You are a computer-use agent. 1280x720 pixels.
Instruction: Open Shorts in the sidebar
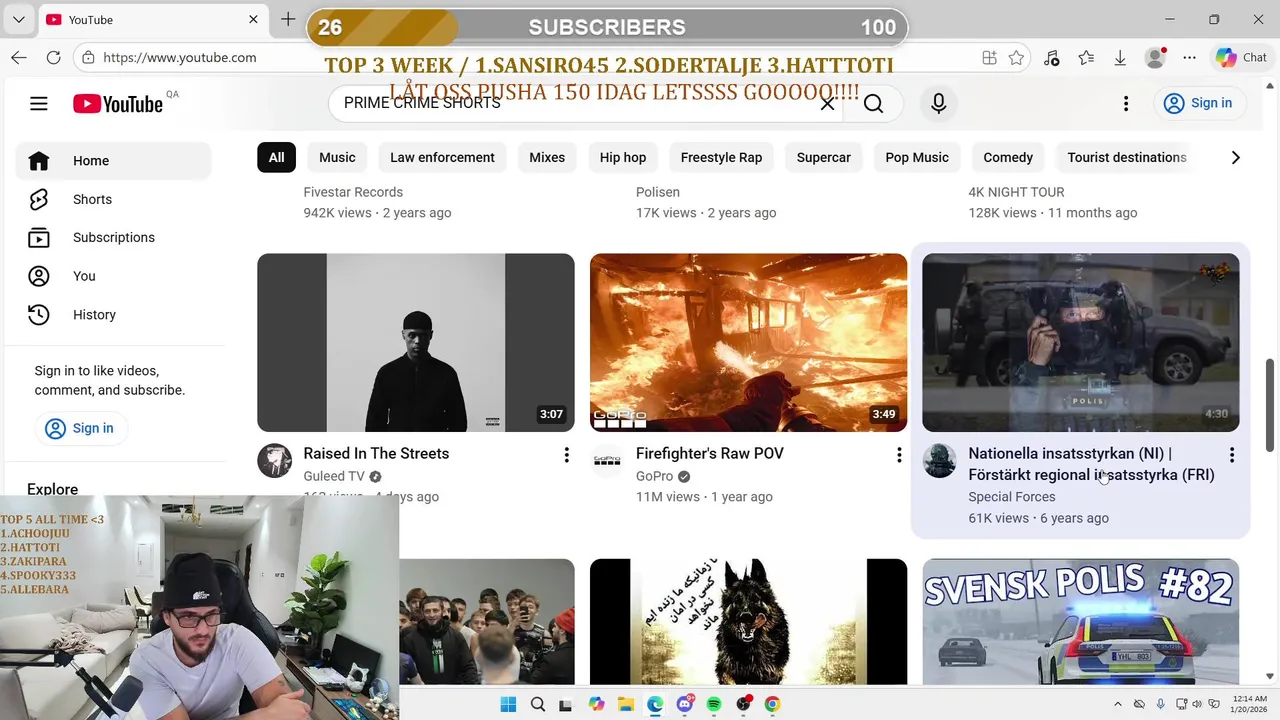pyautogui.click(x=113, y=199)
